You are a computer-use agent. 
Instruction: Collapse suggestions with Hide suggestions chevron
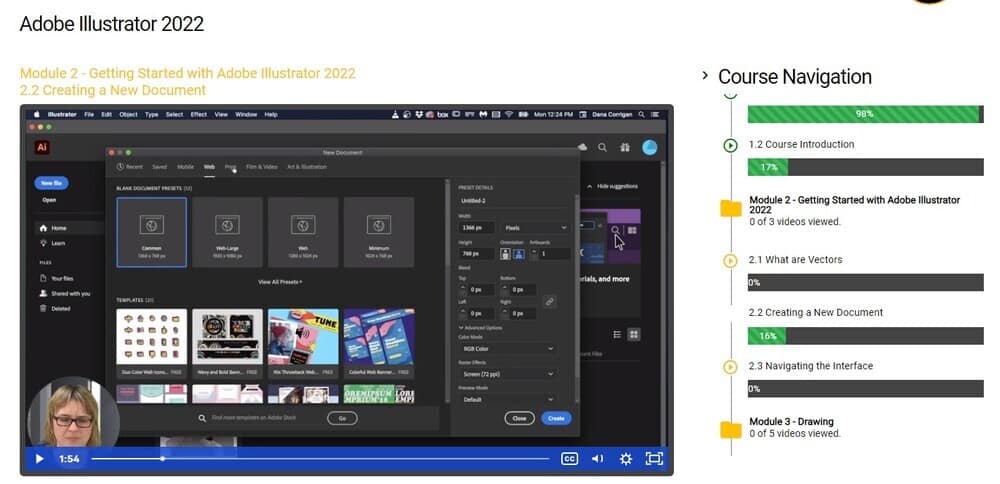pos(589,186)
